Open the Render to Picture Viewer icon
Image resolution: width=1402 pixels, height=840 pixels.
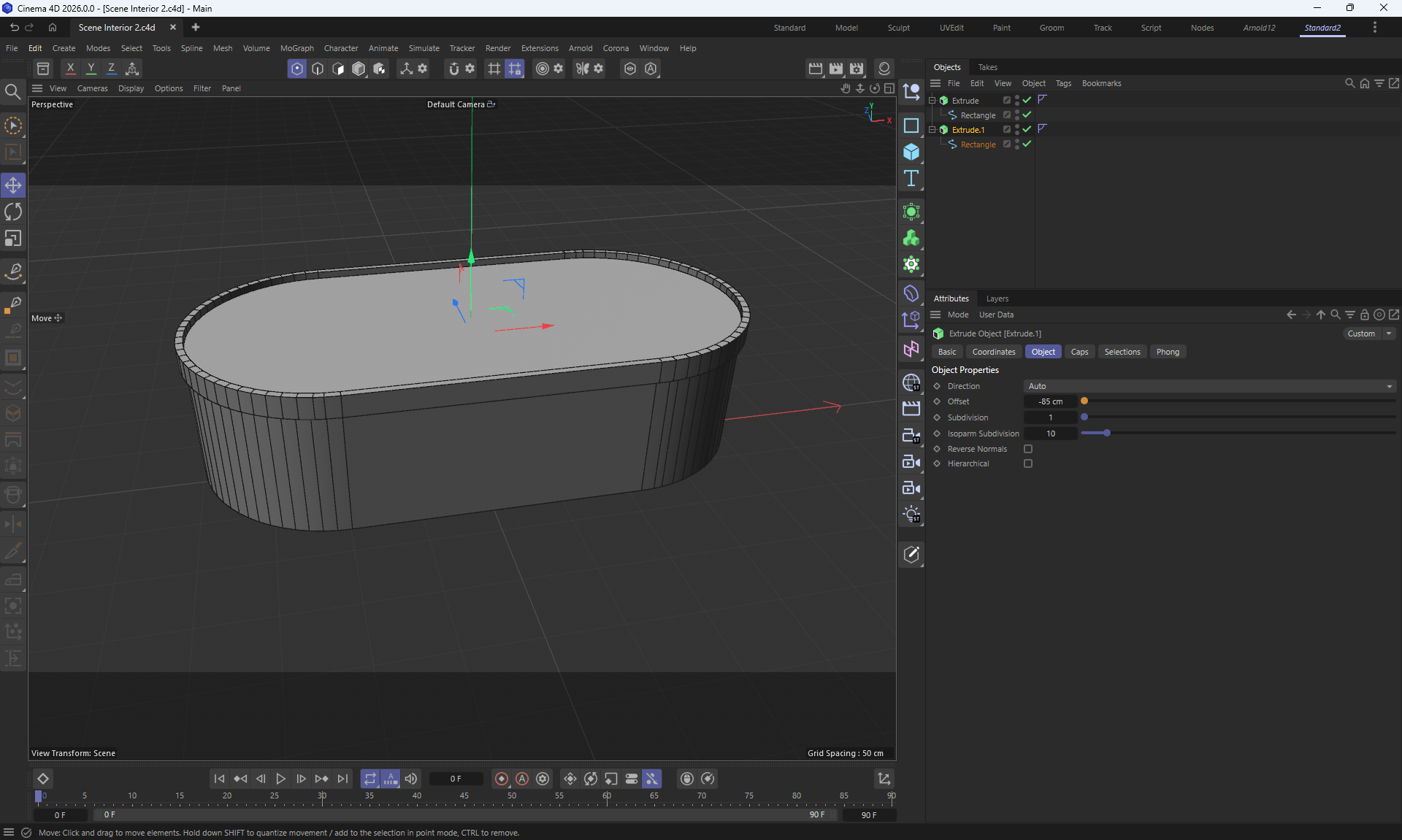point(836,69)
